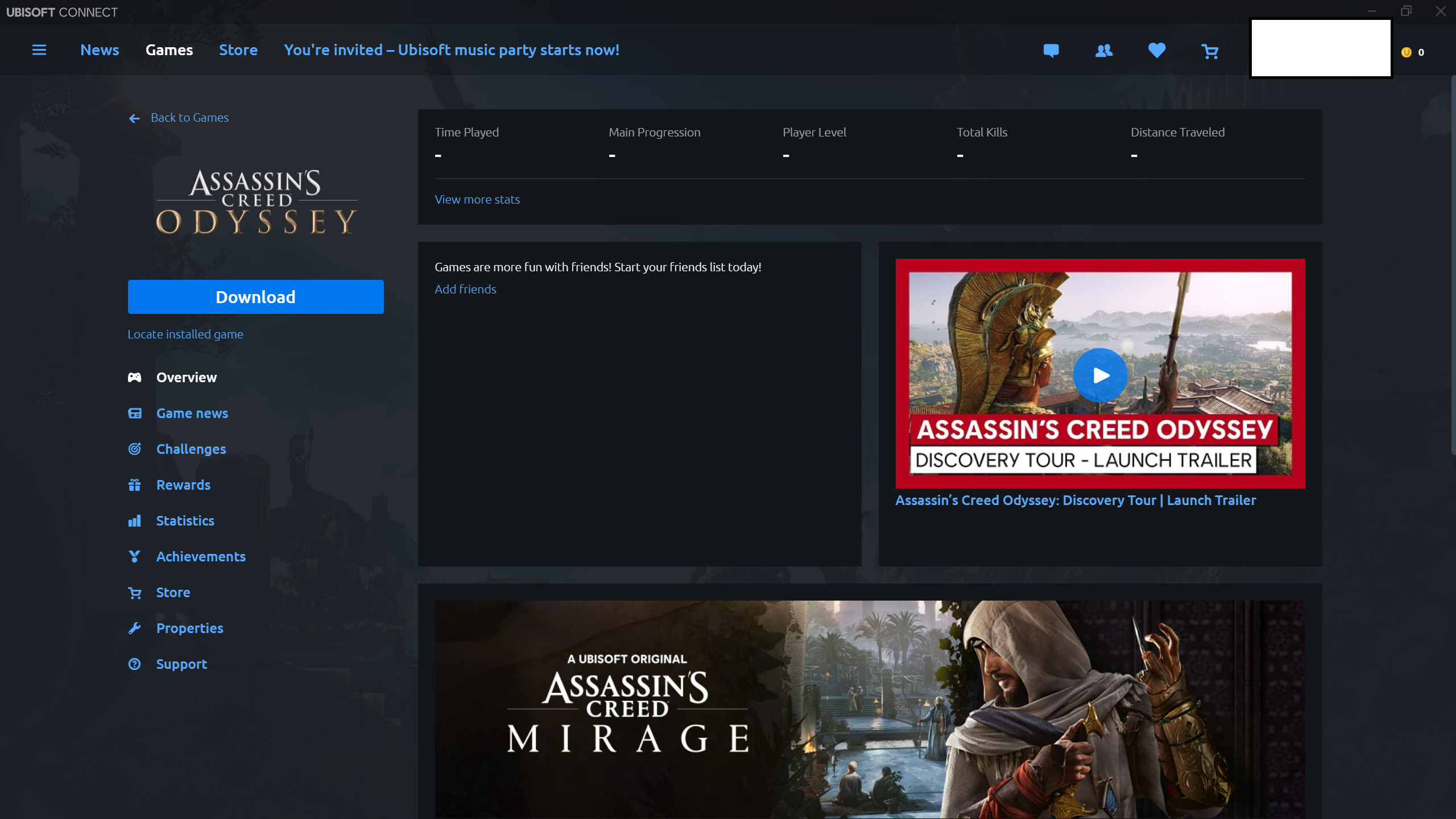Select the Achievements sidebar icon
Viewport: 1456px width, 819px height.
[x=135, y=555]
